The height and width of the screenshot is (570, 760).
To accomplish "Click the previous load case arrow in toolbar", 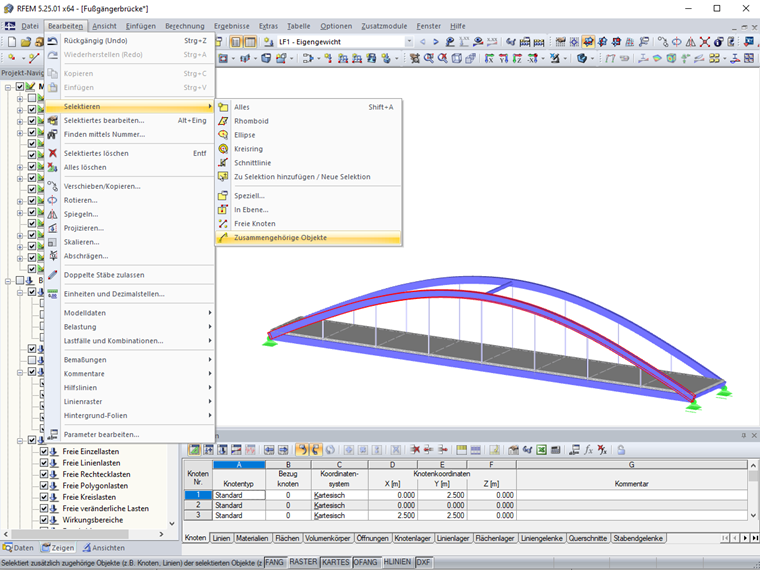I will [422, 42].
